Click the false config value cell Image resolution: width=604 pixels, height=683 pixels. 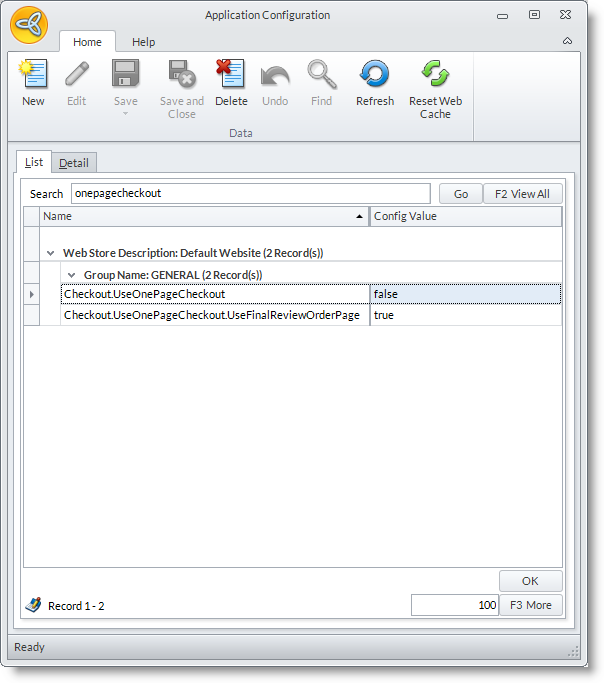466,294
